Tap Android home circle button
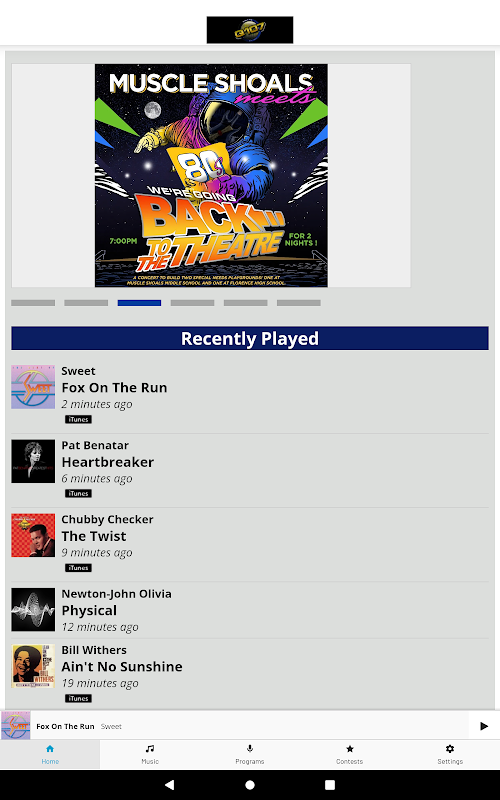Image resolution: width=500 pixels, height=800 pixels. (250, 785)
